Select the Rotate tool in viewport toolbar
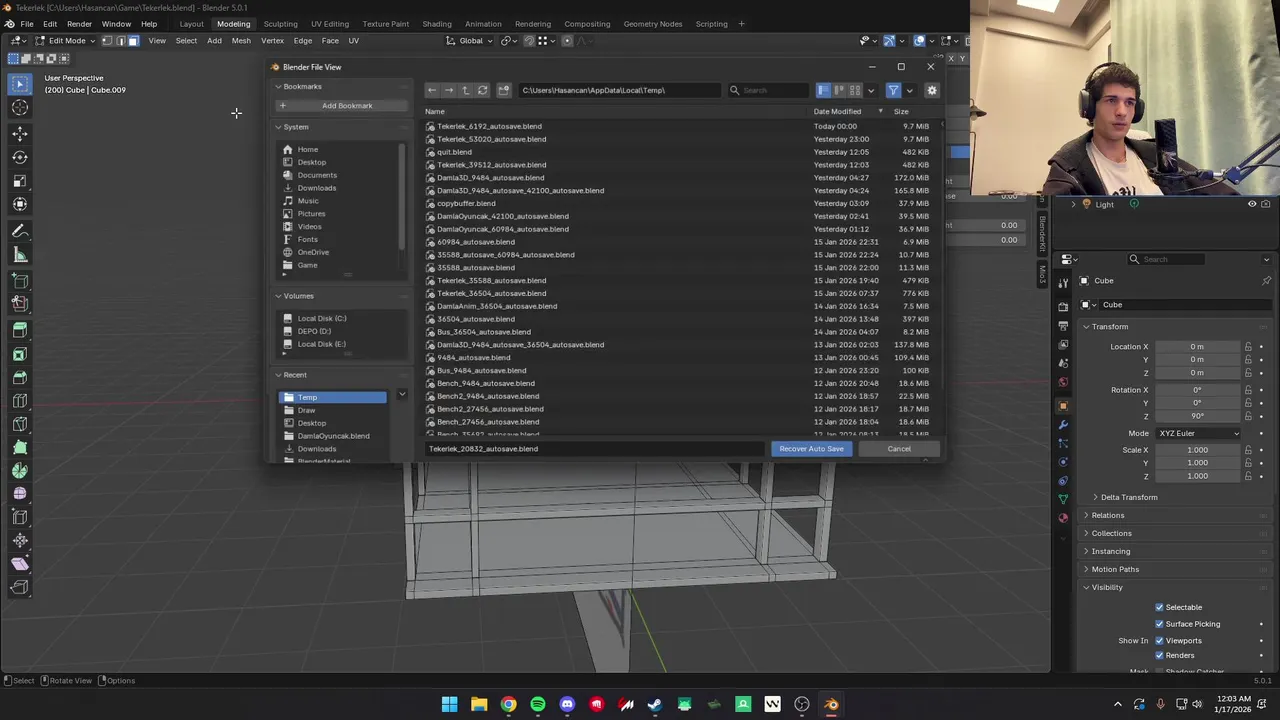Viewport: 1280px width, 720px height. pyautogui.click(x=20, y=157)
